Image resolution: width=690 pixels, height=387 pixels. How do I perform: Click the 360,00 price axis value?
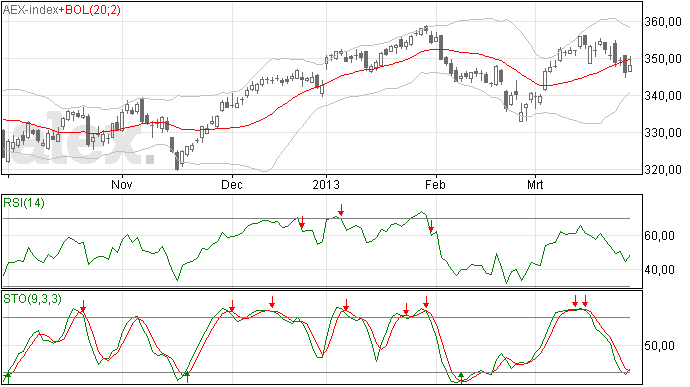663,22
